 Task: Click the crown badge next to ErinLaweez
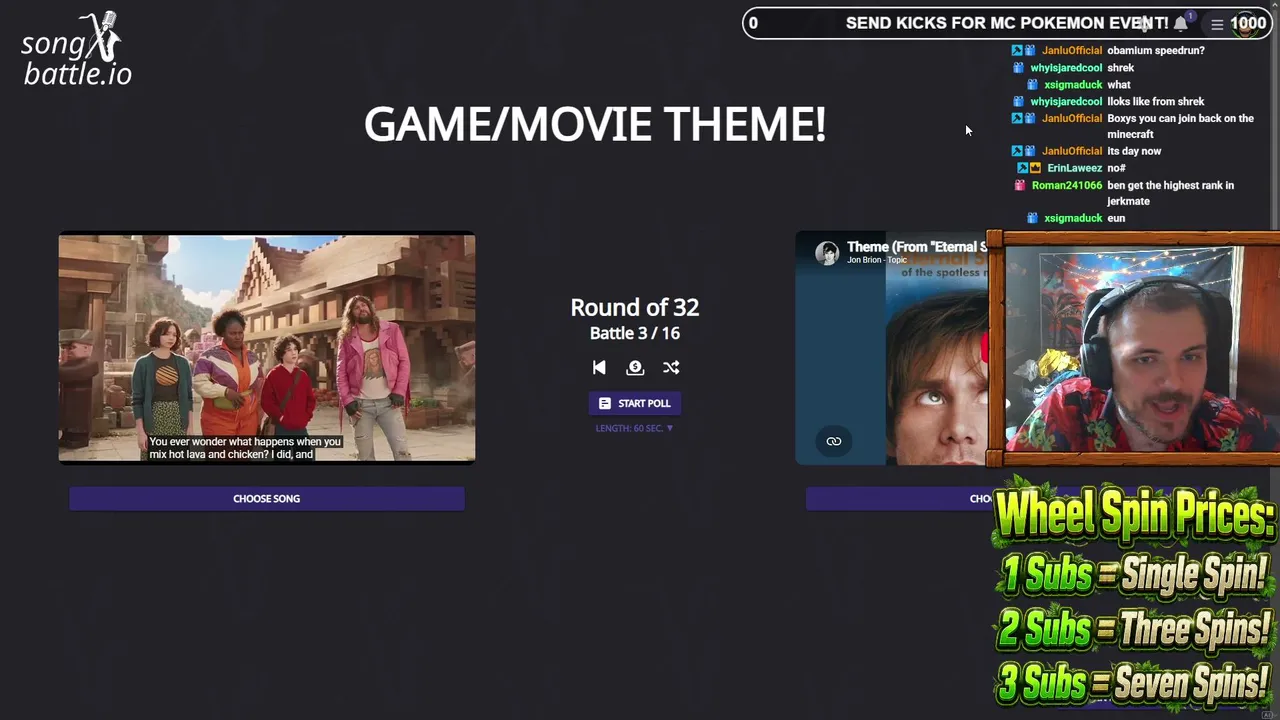tap(1036, 168)
